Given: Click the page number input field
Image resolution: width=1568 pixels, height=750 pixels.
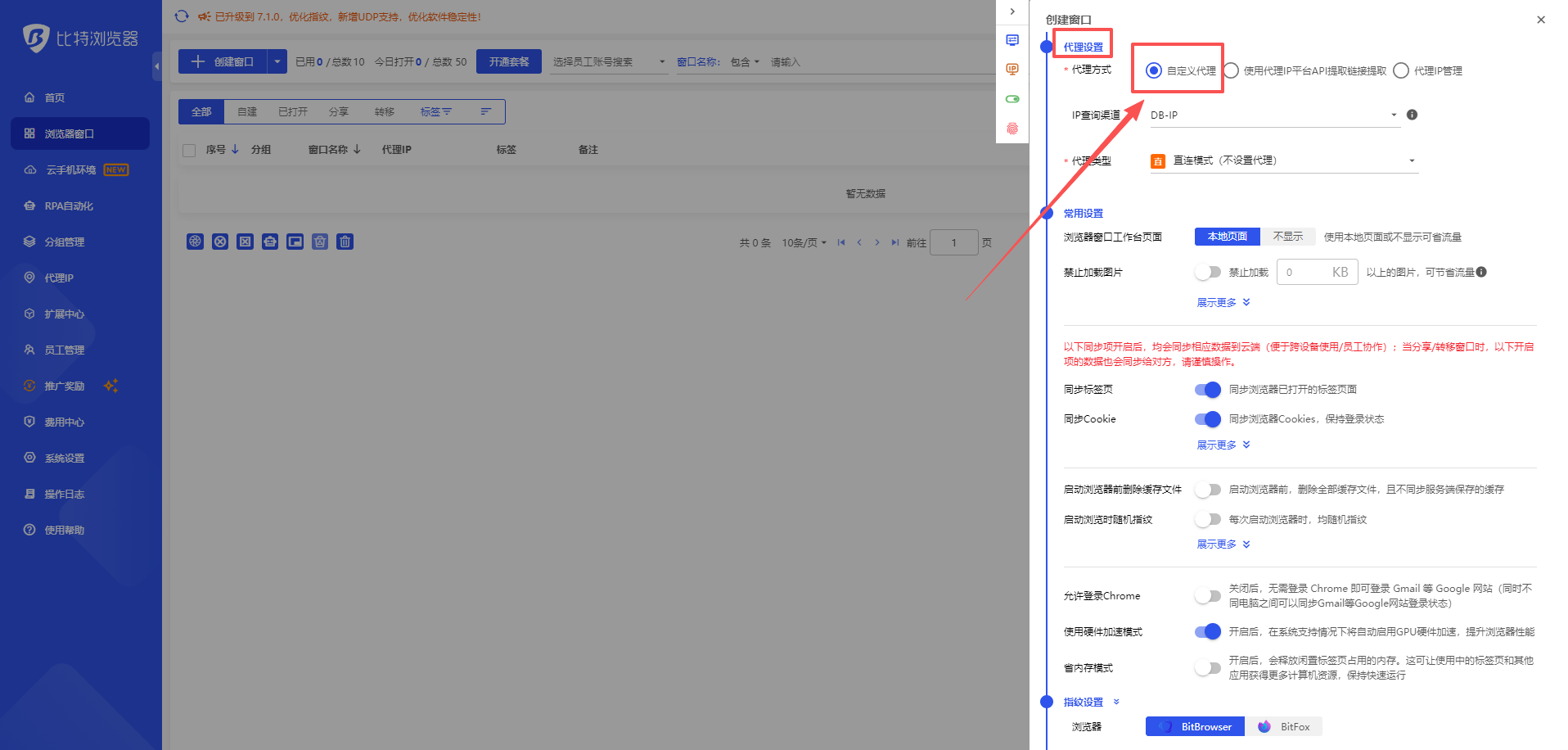Looking at the screenshot, I should click(x=953, y=242).
